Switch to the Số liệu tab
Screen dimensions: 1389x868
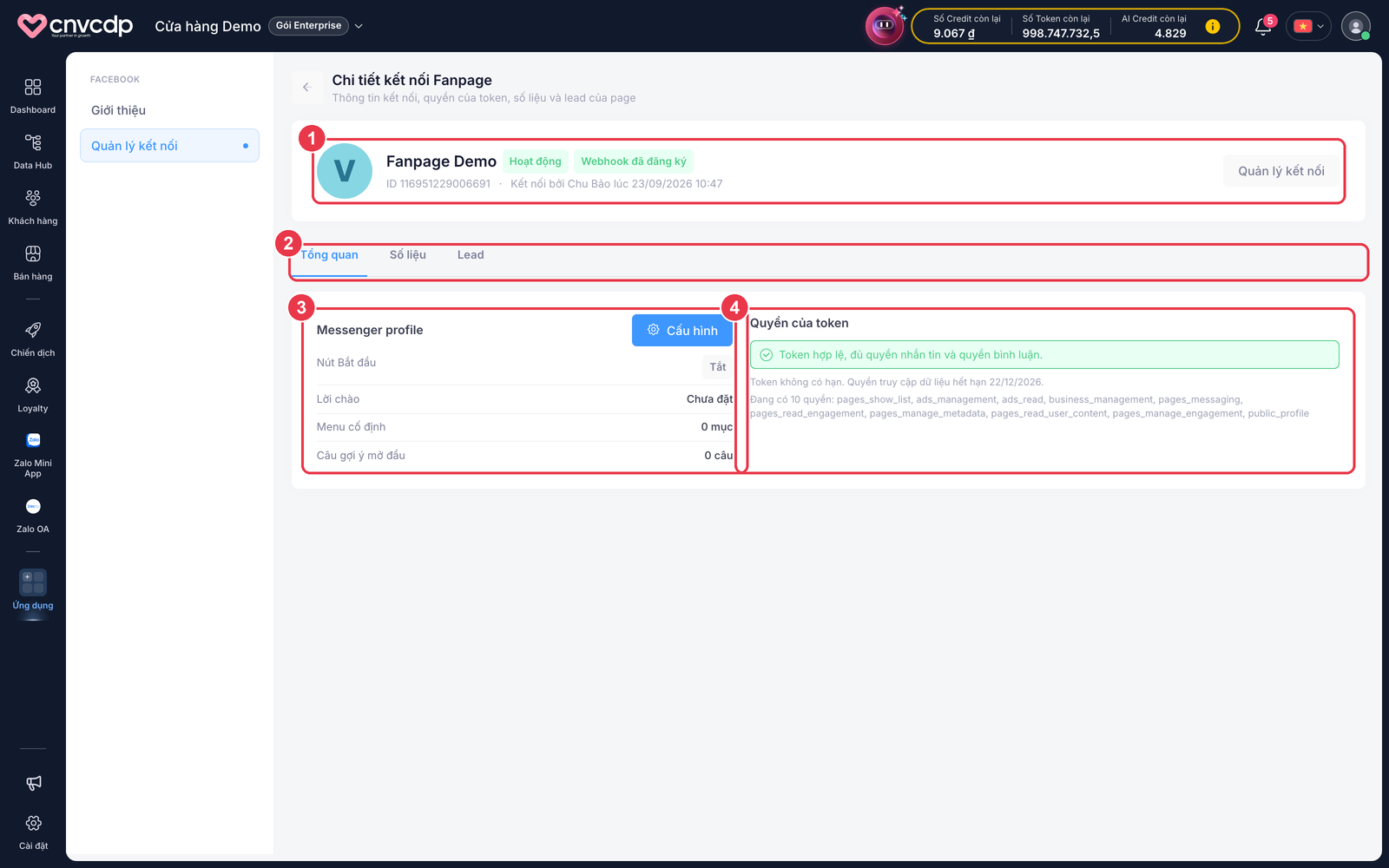coord(408,255)
